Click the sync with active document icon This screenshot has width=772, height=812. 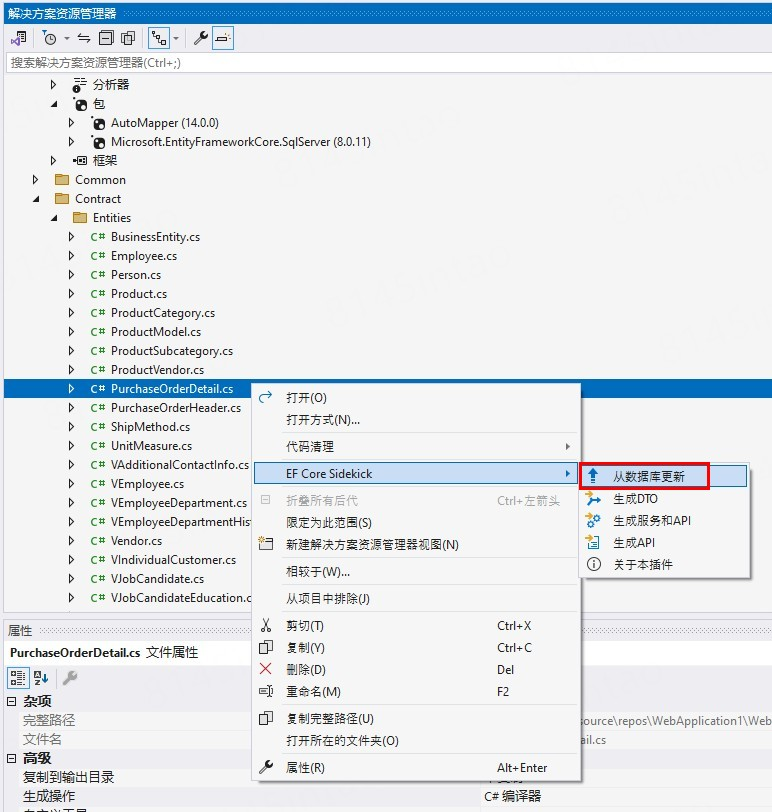(84, 38)
